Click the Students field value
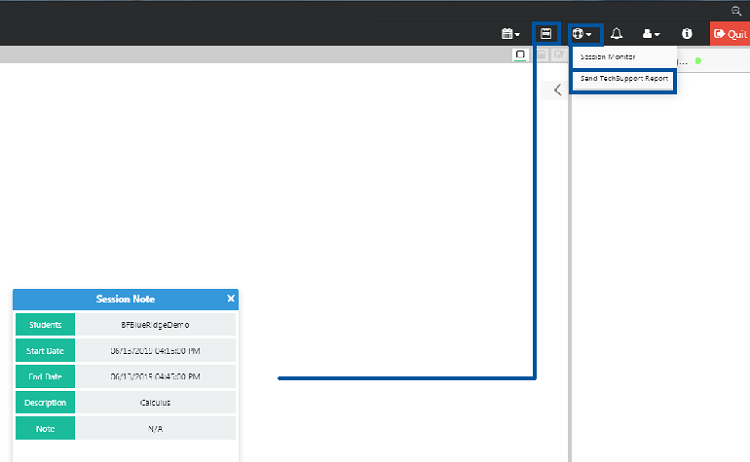750x462 pixels. pos(155,325)
